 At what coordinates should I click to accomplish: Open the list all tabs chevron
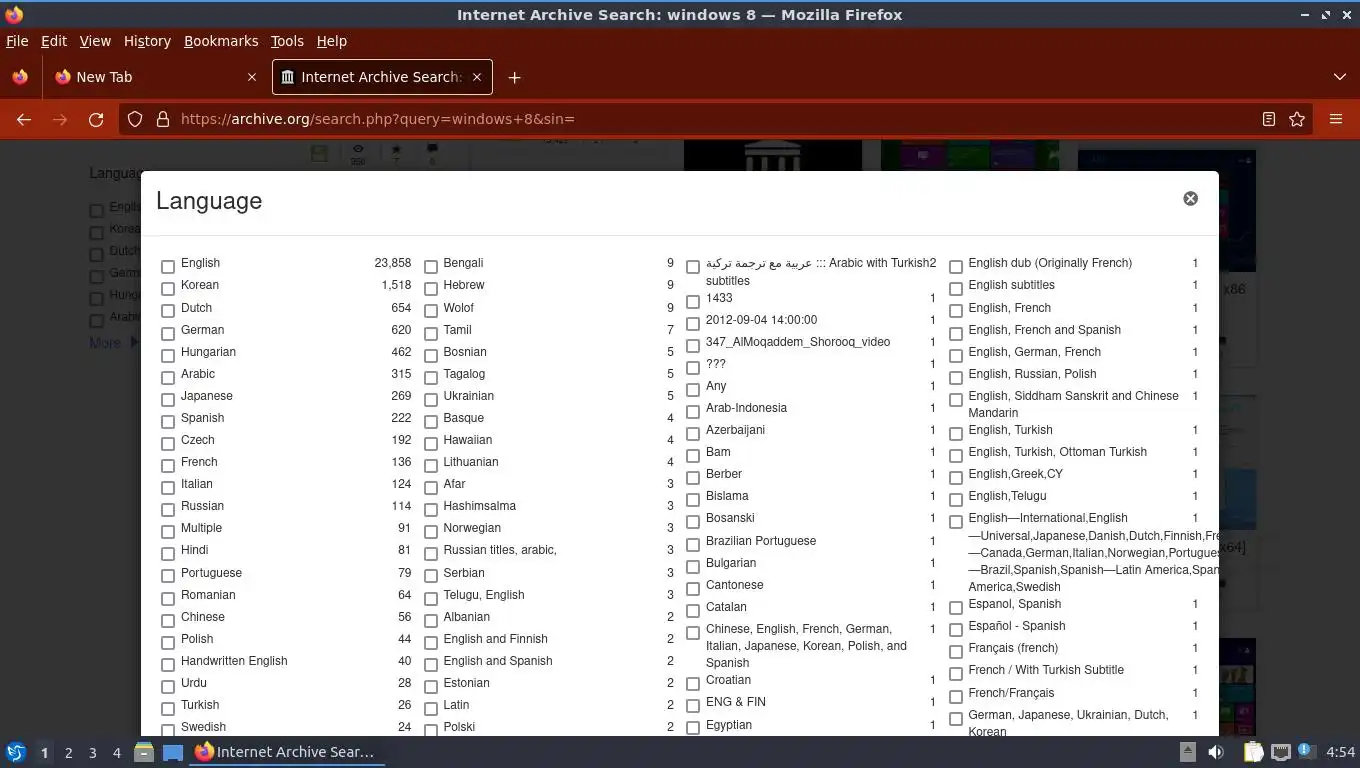point(1340,77)
